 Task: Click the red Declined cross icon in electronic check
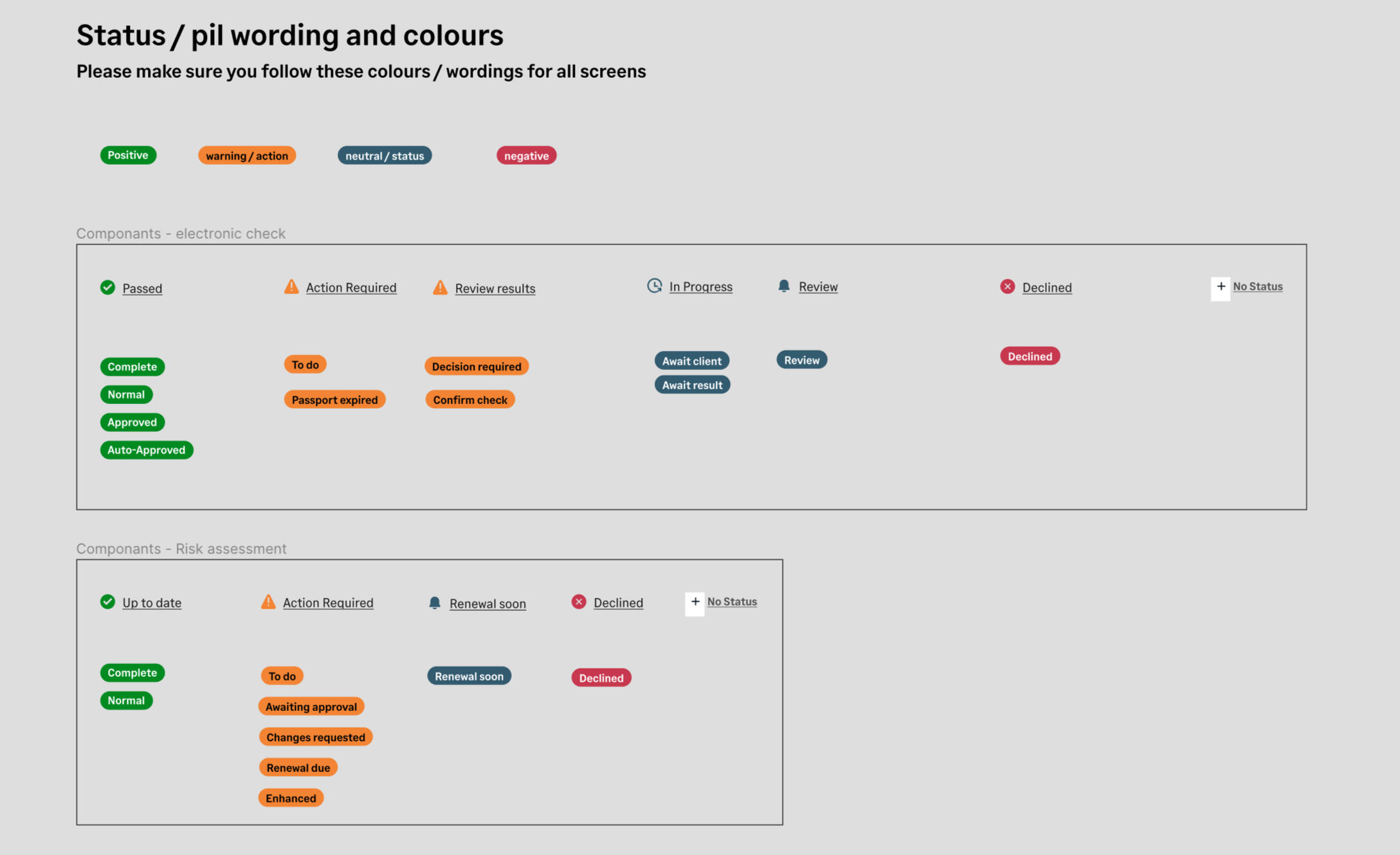pyautogui.click(x=1007, y=287)
